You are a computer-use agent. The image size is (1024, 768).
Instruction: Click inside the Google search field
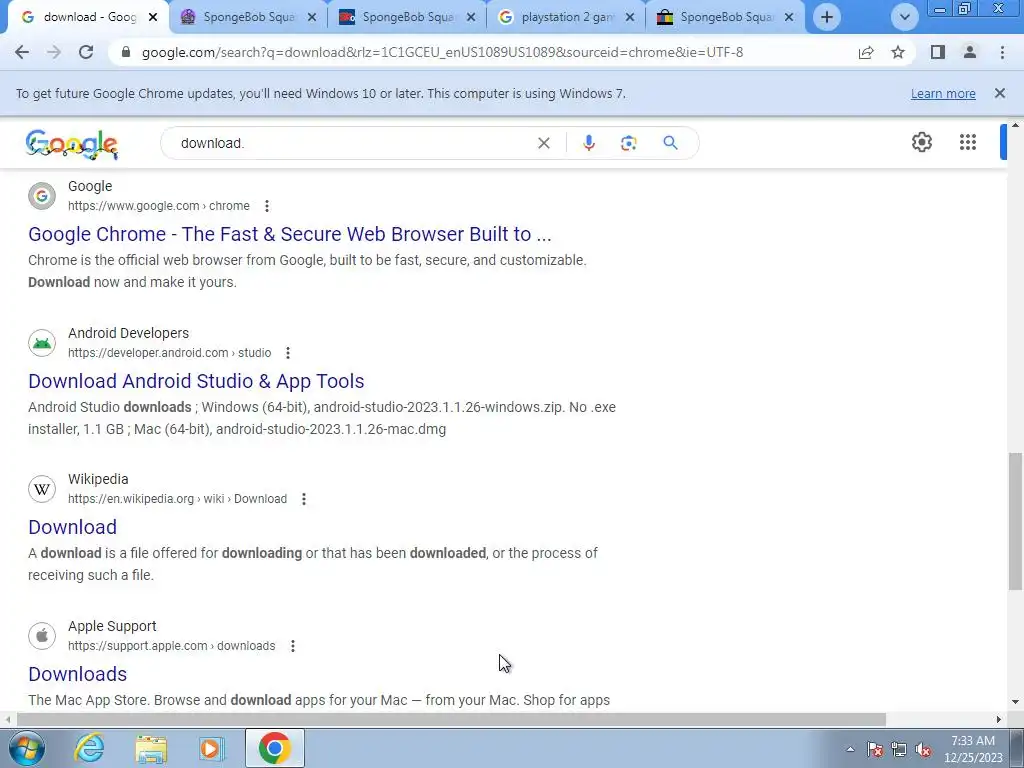[353, 143]
